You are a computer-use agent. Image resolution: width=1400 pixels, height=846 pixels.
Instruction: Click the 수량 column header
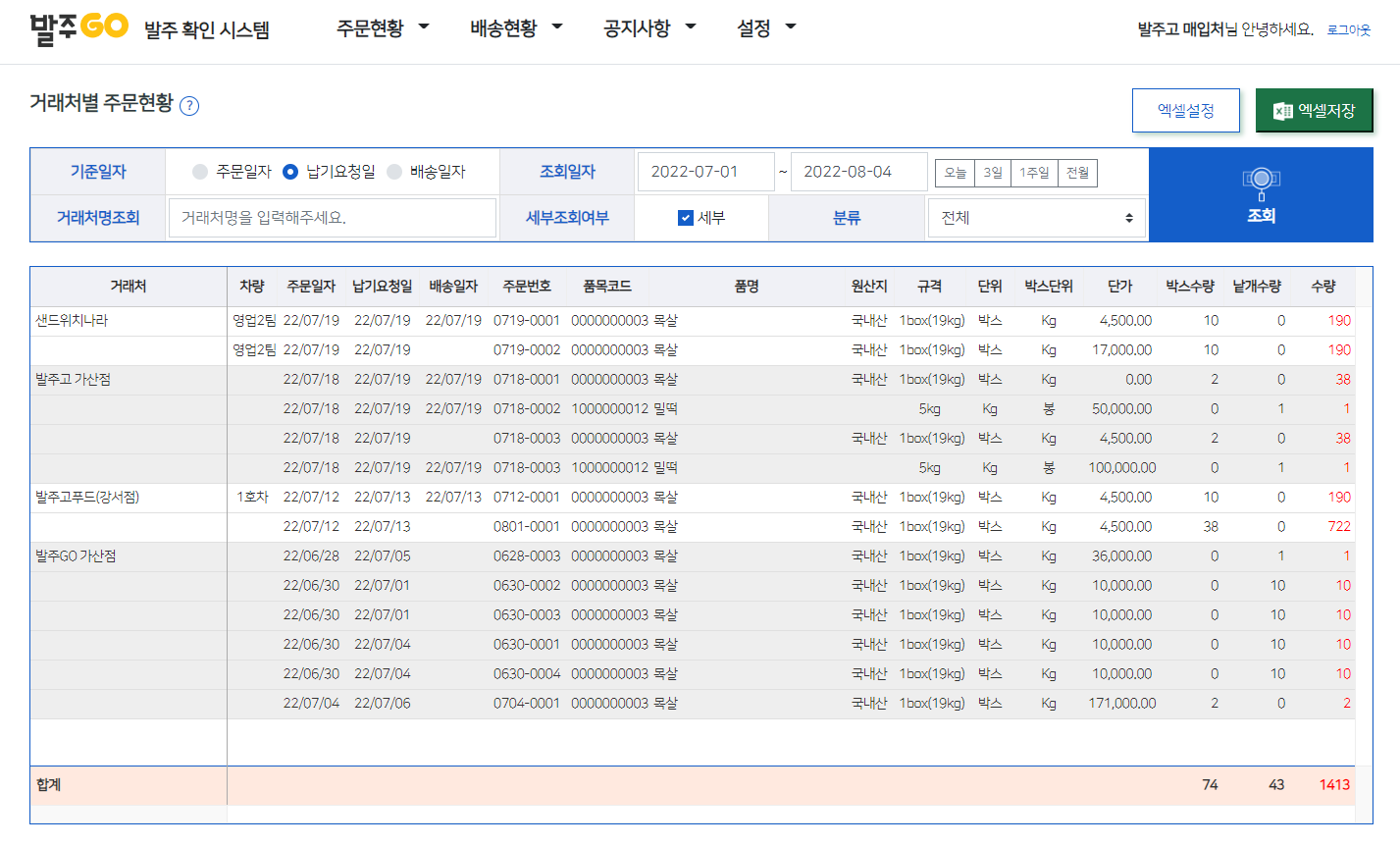[x=1323, y=287]
